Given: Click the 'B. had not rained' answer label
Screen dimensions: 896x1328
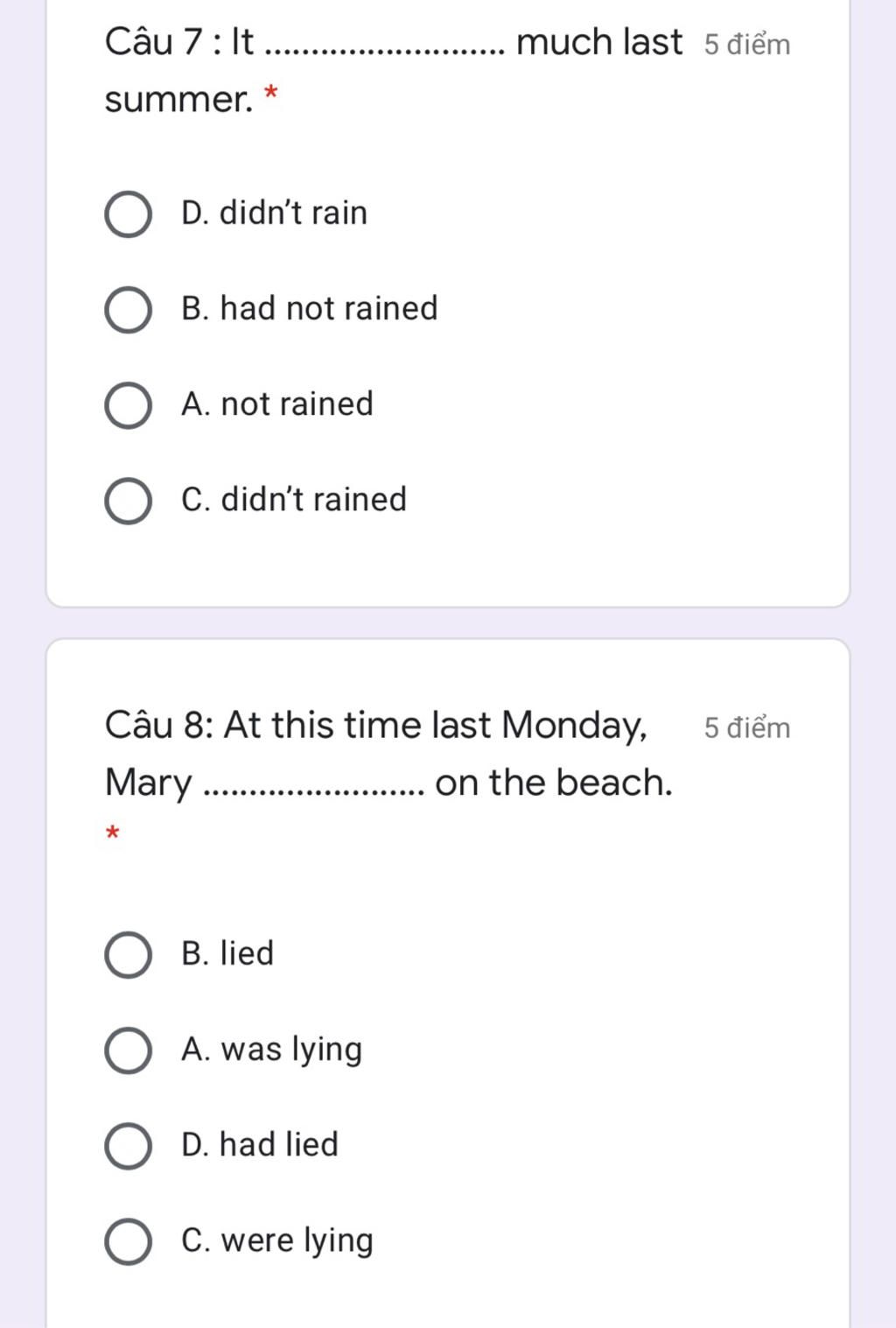Looking at the screenshot, I should click(x=309, y=308).
